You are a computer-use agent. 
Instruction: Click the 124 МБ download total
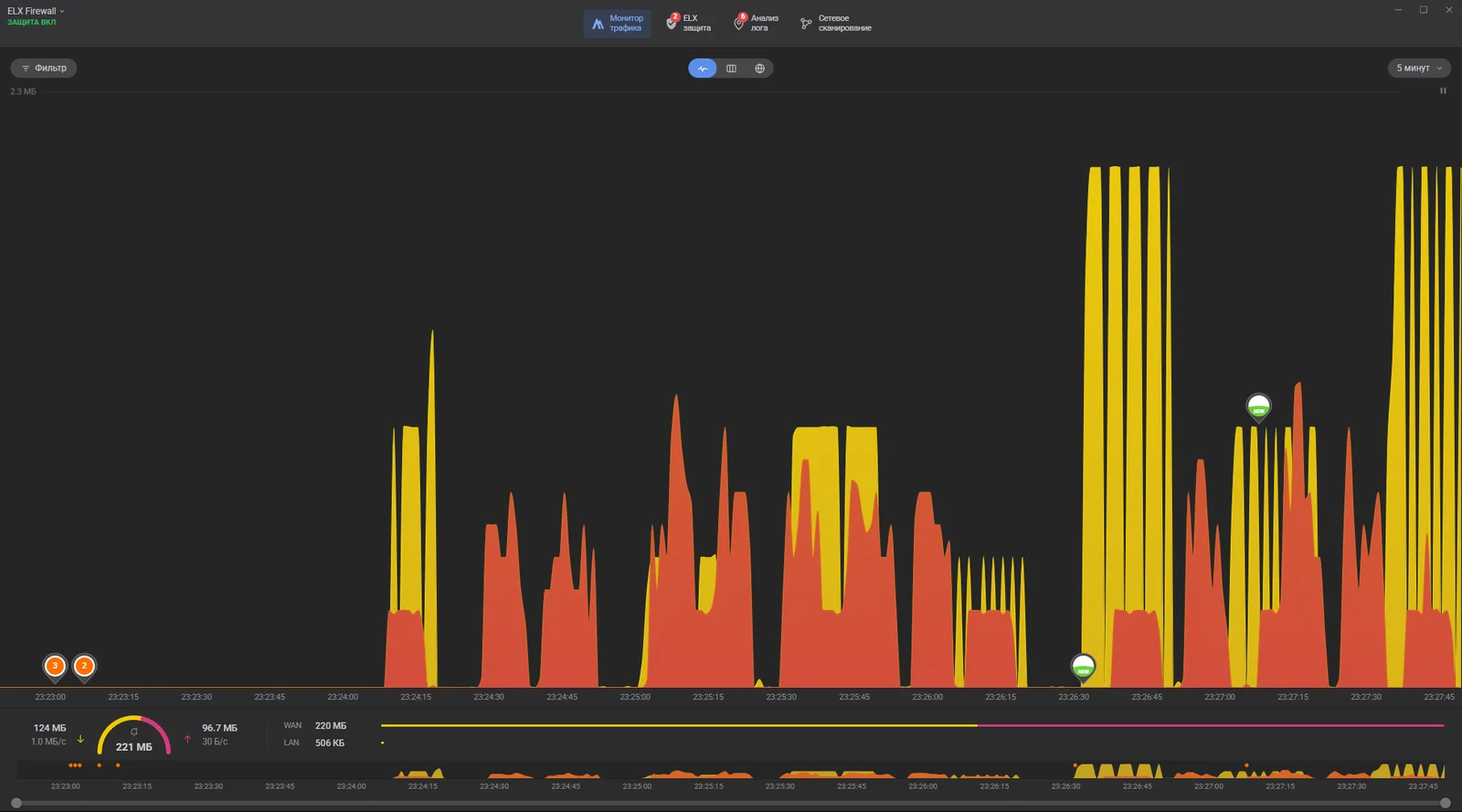coord(50,728)
